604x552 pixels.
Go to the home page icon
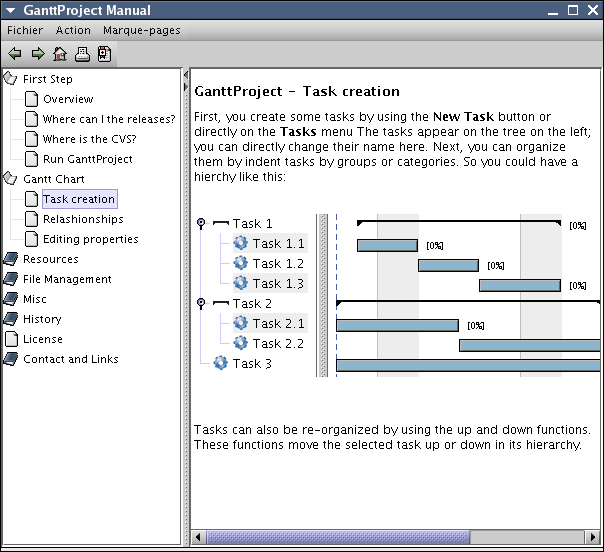pyautogui.click(x=60, y=54)
